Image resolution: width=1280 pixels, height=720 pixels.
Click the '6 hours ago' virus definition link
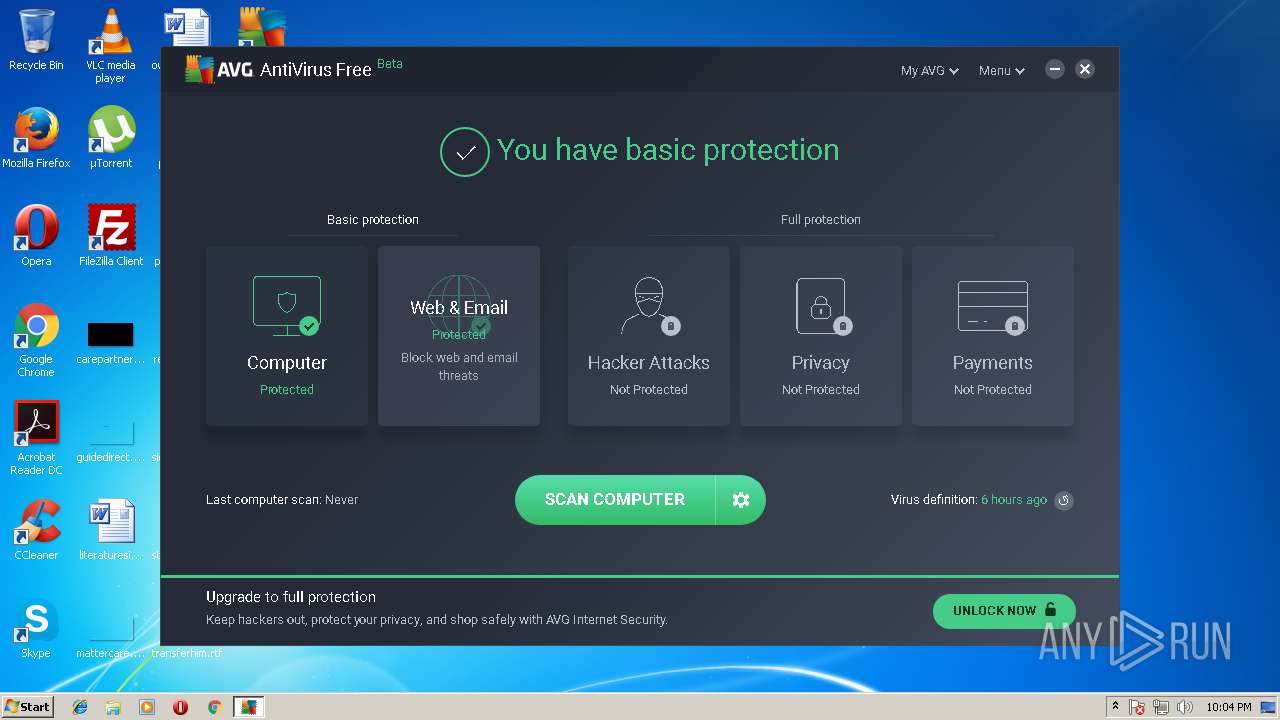[1014, 500]
